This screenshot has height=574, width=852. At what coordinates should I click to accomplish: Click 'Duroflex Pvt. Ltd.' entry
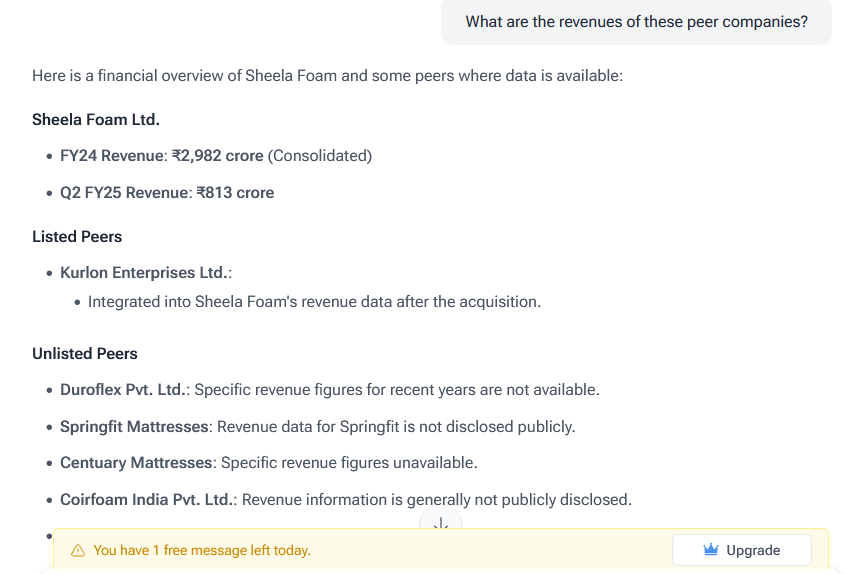point(124,390)
